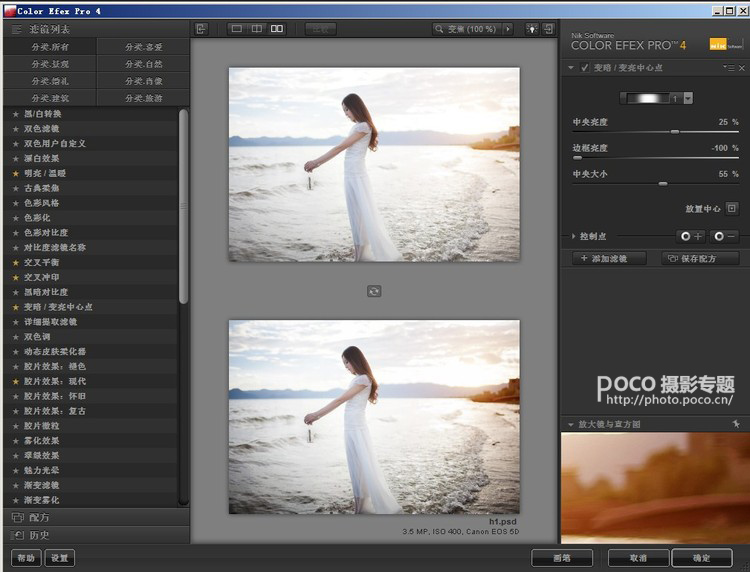
Task: Click the hide right panel icon
Action: pyautogui.click(x=549, y=29)
